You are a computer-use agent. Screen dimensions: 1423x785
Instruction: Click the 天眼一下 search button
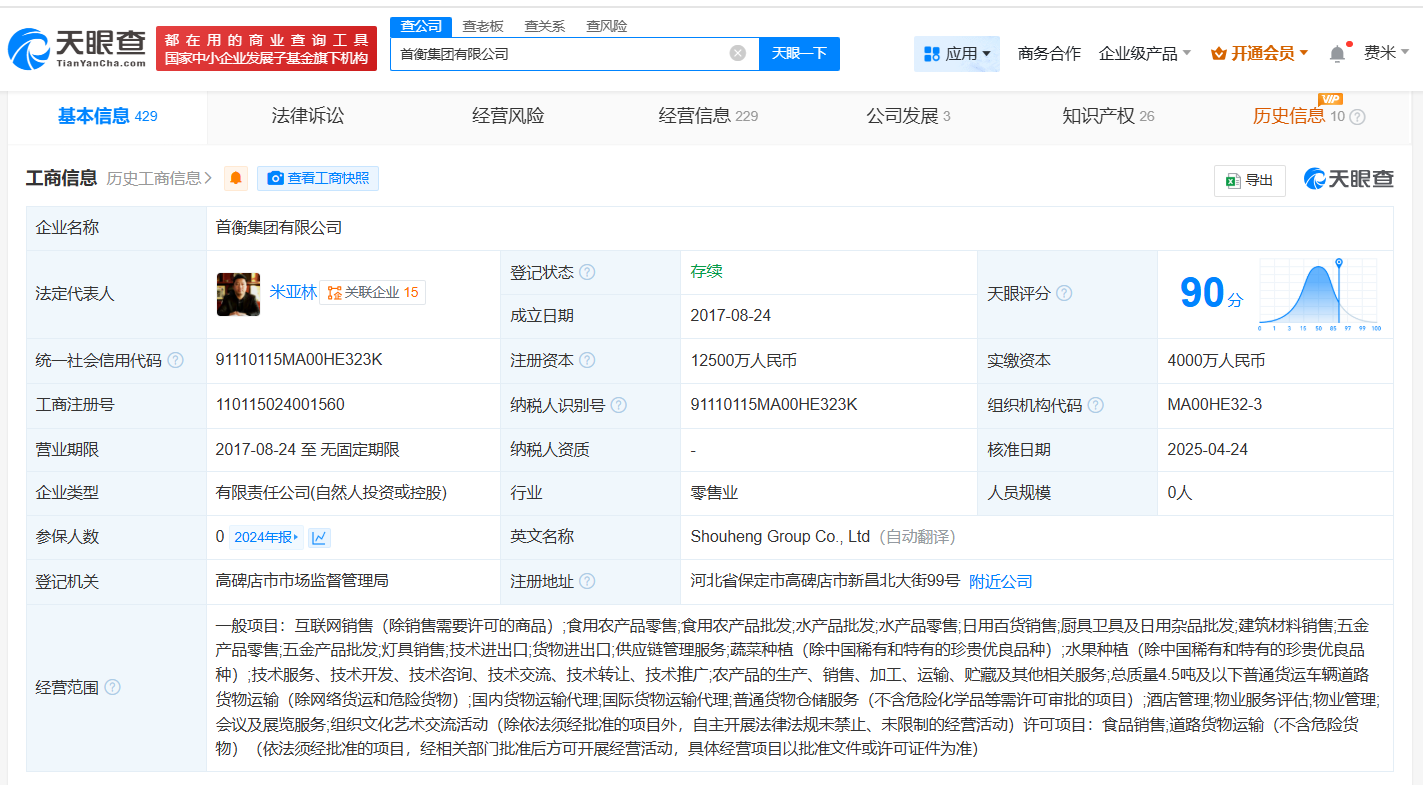[799, 53]
